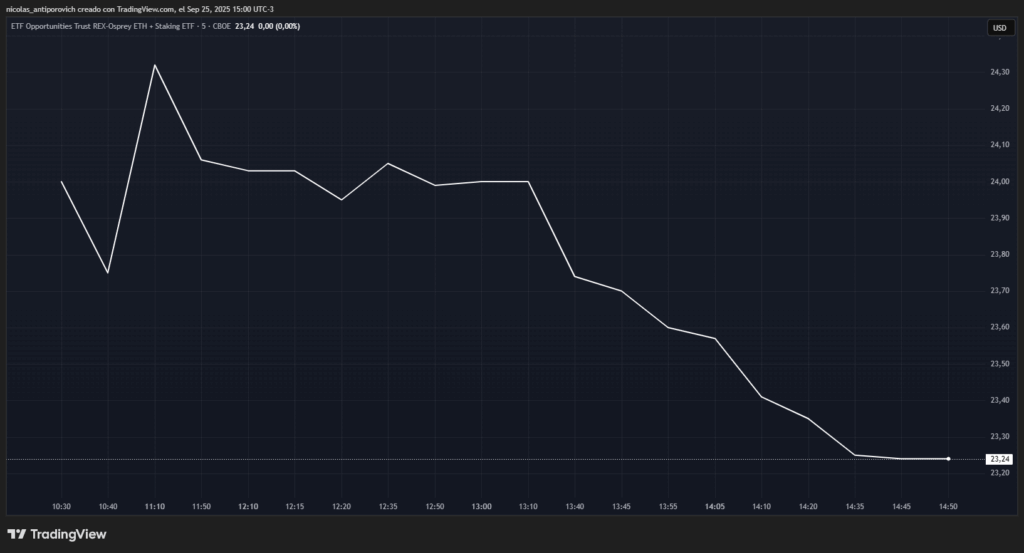
Task: Click the 23,20 price axis label
Action: (x=999, y=473)
